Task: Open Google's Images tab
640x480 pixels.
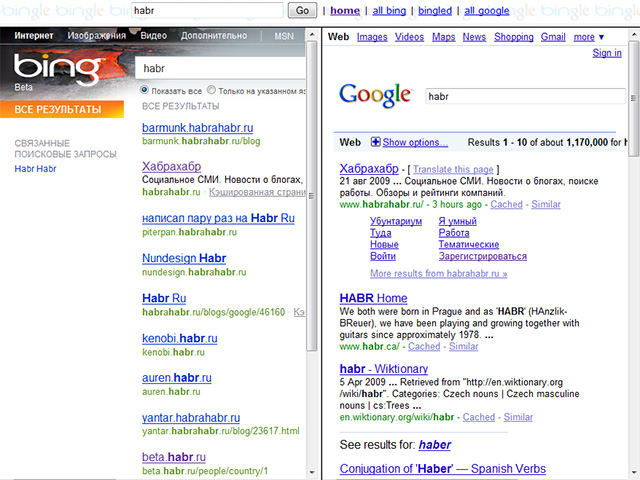Action: (x=372, y=37)
